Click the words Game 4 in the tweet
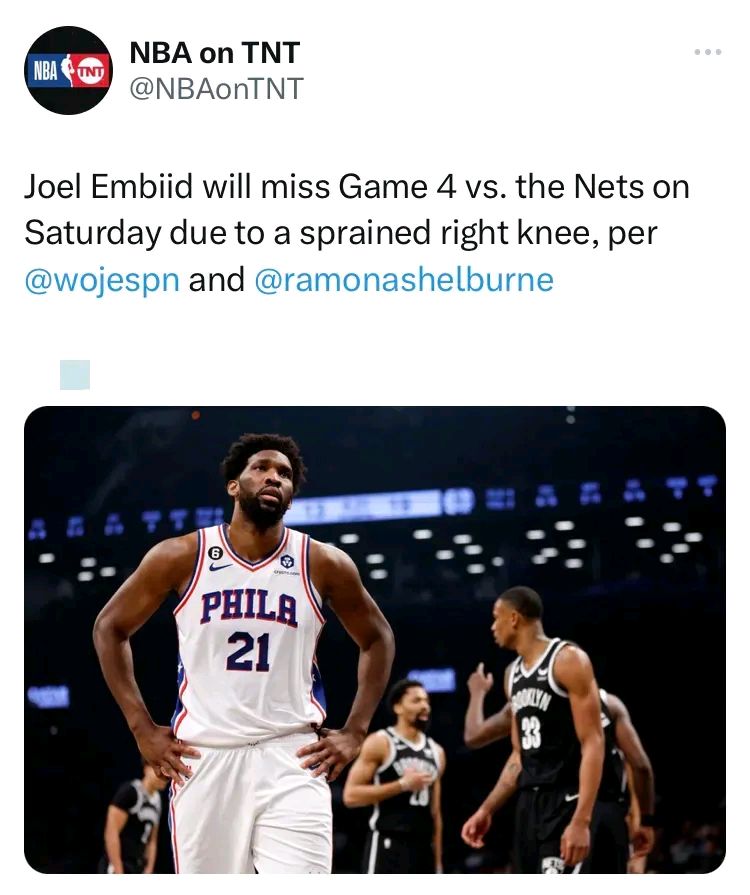The height and width of the screenshot is (895, 750). click(398, 187)
